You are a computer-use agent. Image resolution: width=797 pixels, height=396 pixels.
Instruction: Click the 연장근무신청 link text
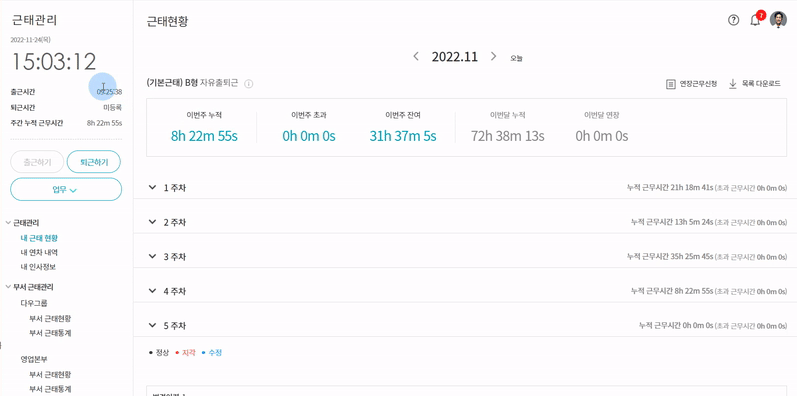point(698,84)
